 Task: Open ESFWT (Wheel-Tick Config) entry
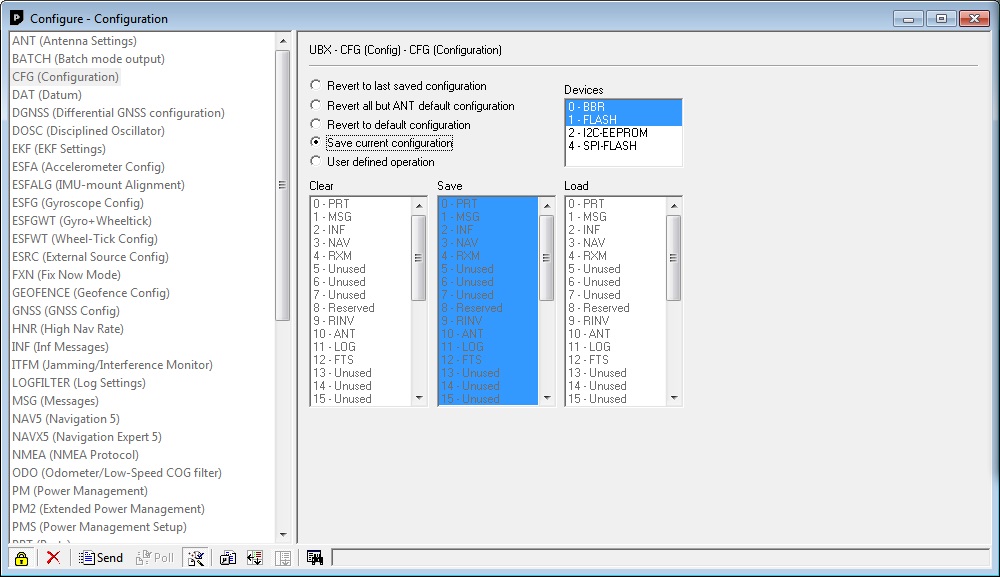tap(85, 239)
